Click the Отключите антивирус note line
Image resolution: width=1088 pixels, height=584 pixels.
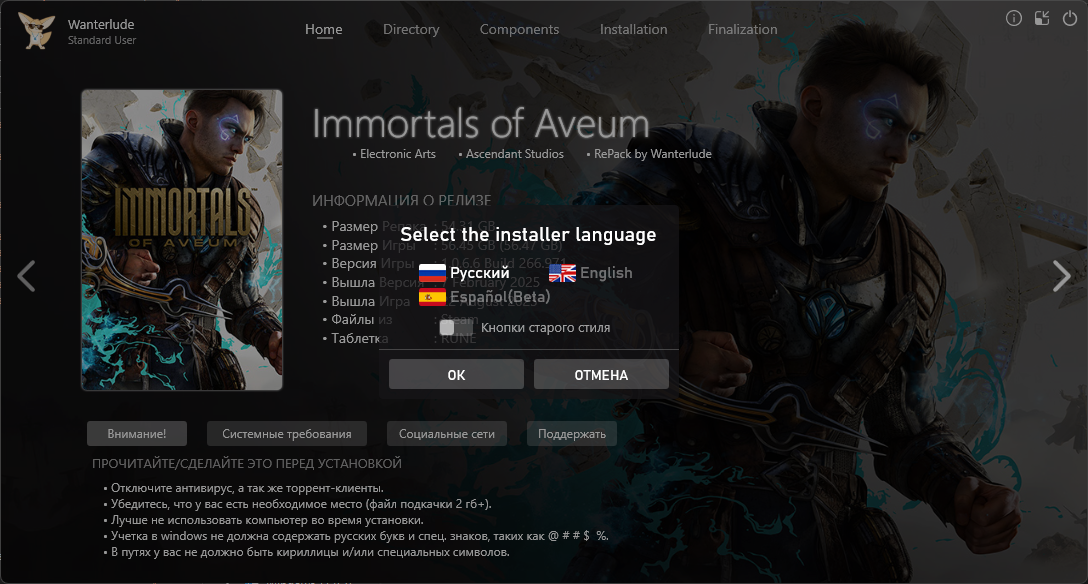[x=247, y=488]
